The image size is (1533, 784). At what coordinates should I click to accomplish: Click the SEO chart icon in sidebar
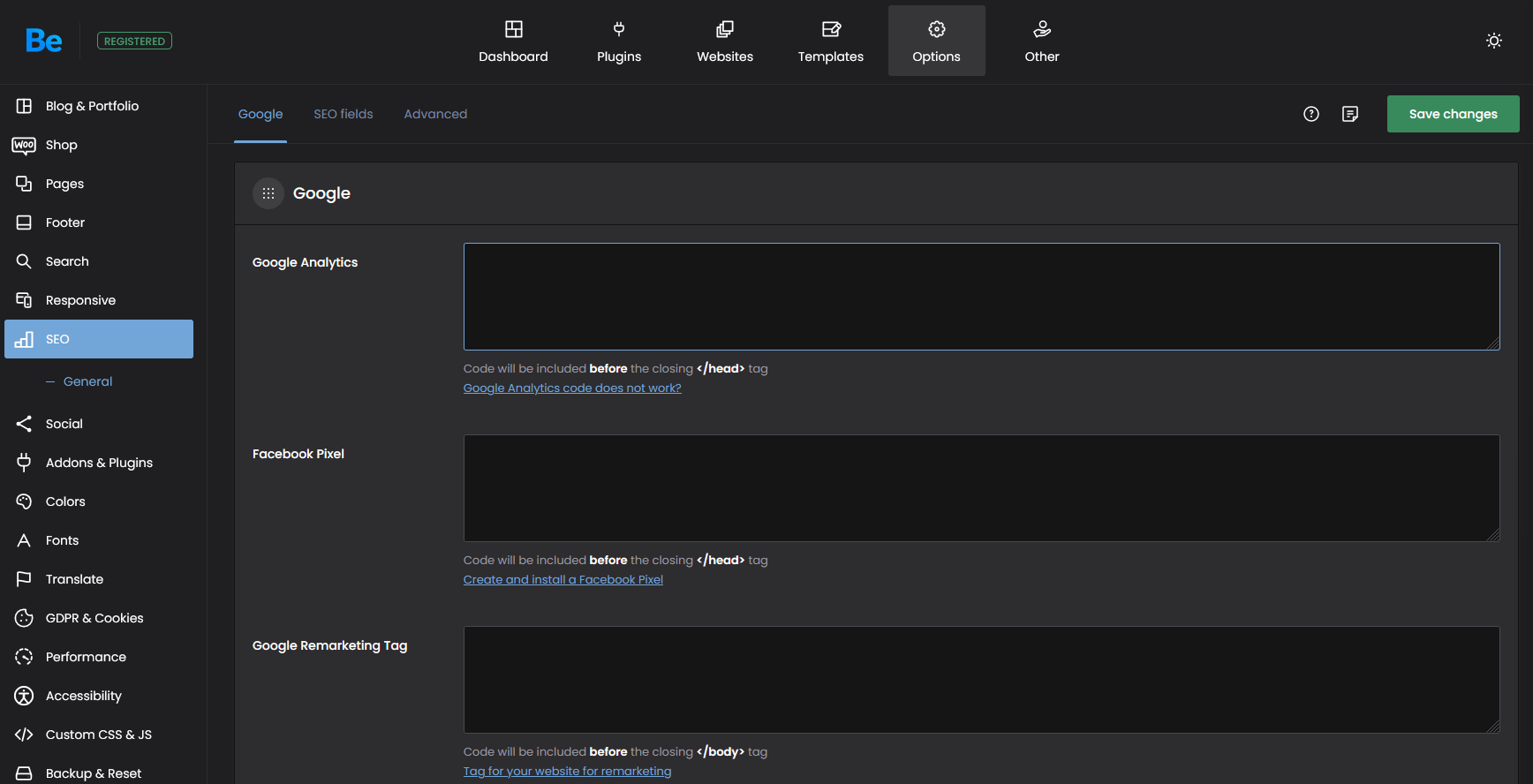24,339
